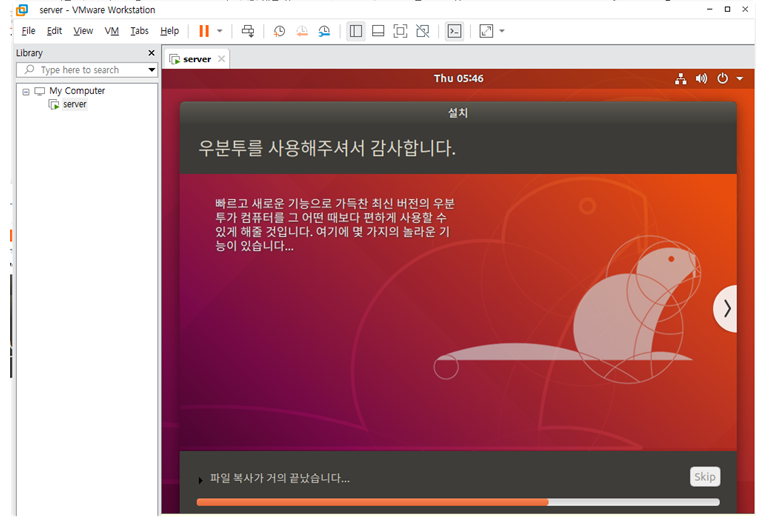Go to the next installer slide
The image size is (774, 520).
click(x=726, y=309)
